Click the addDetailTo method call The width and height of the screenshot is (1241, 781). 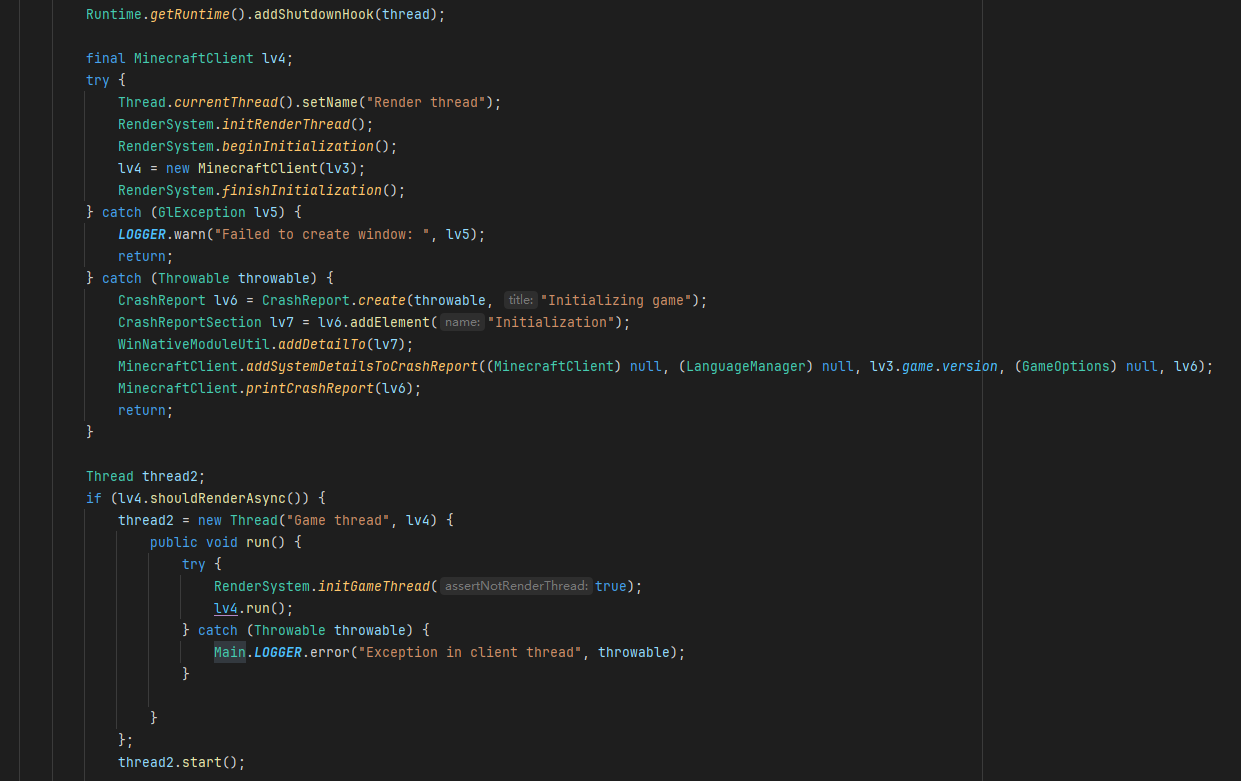coord(322,345)
